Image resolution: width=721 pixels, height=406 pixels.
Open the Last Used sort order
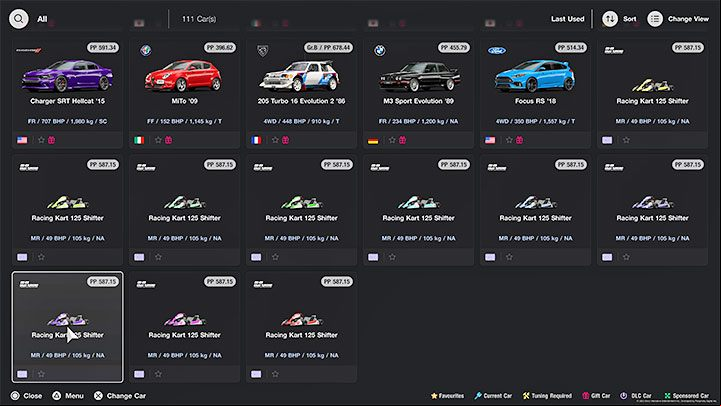click(x=567, y=19)
